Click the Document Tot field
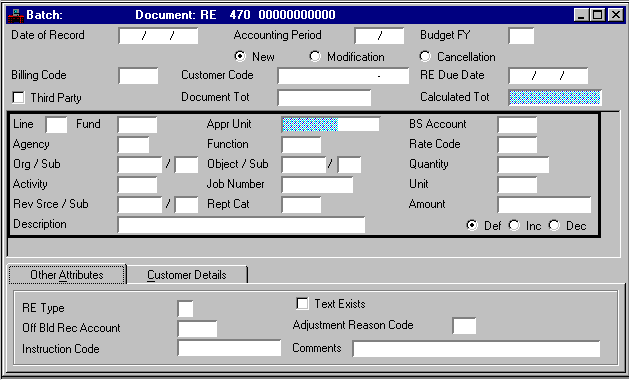 click(324, 98)
